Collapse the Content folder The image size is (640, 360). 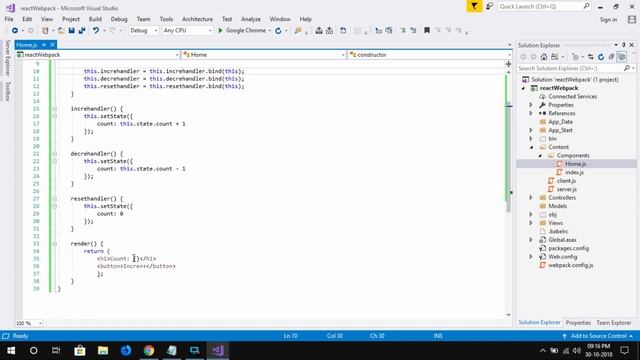point(531,147)
